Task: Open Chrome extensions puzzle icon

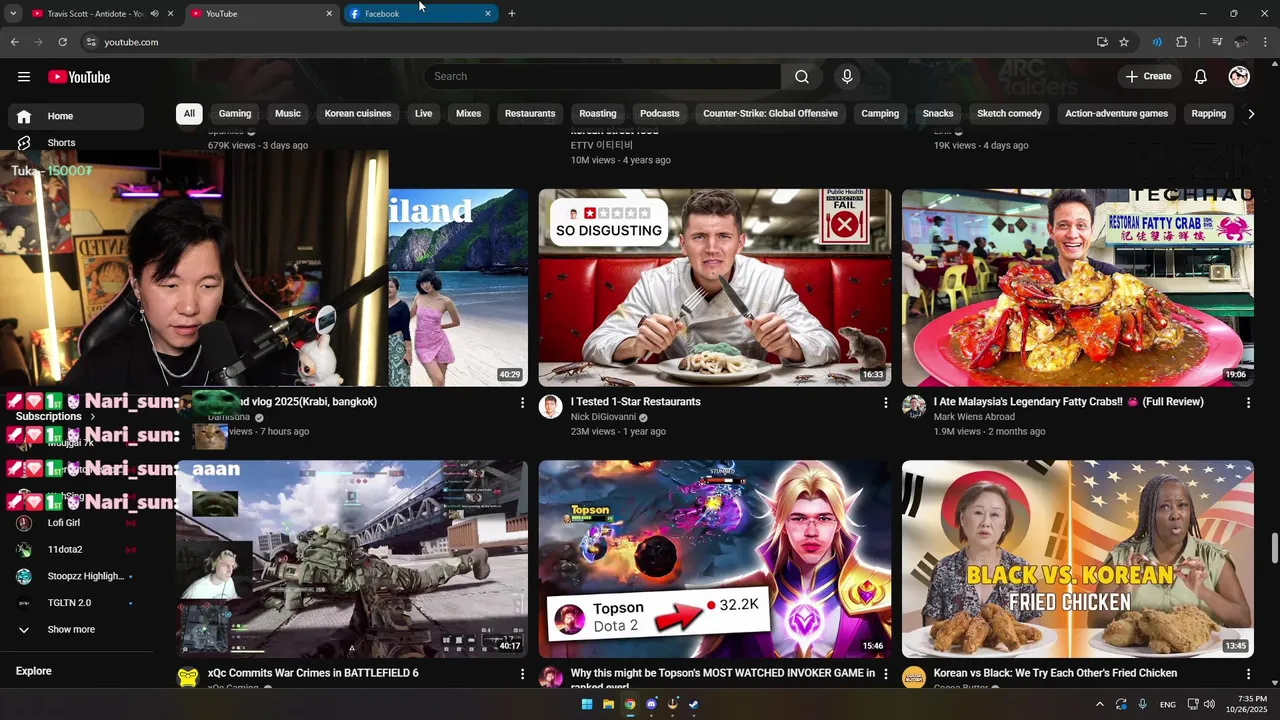Action: (1182, 42)
